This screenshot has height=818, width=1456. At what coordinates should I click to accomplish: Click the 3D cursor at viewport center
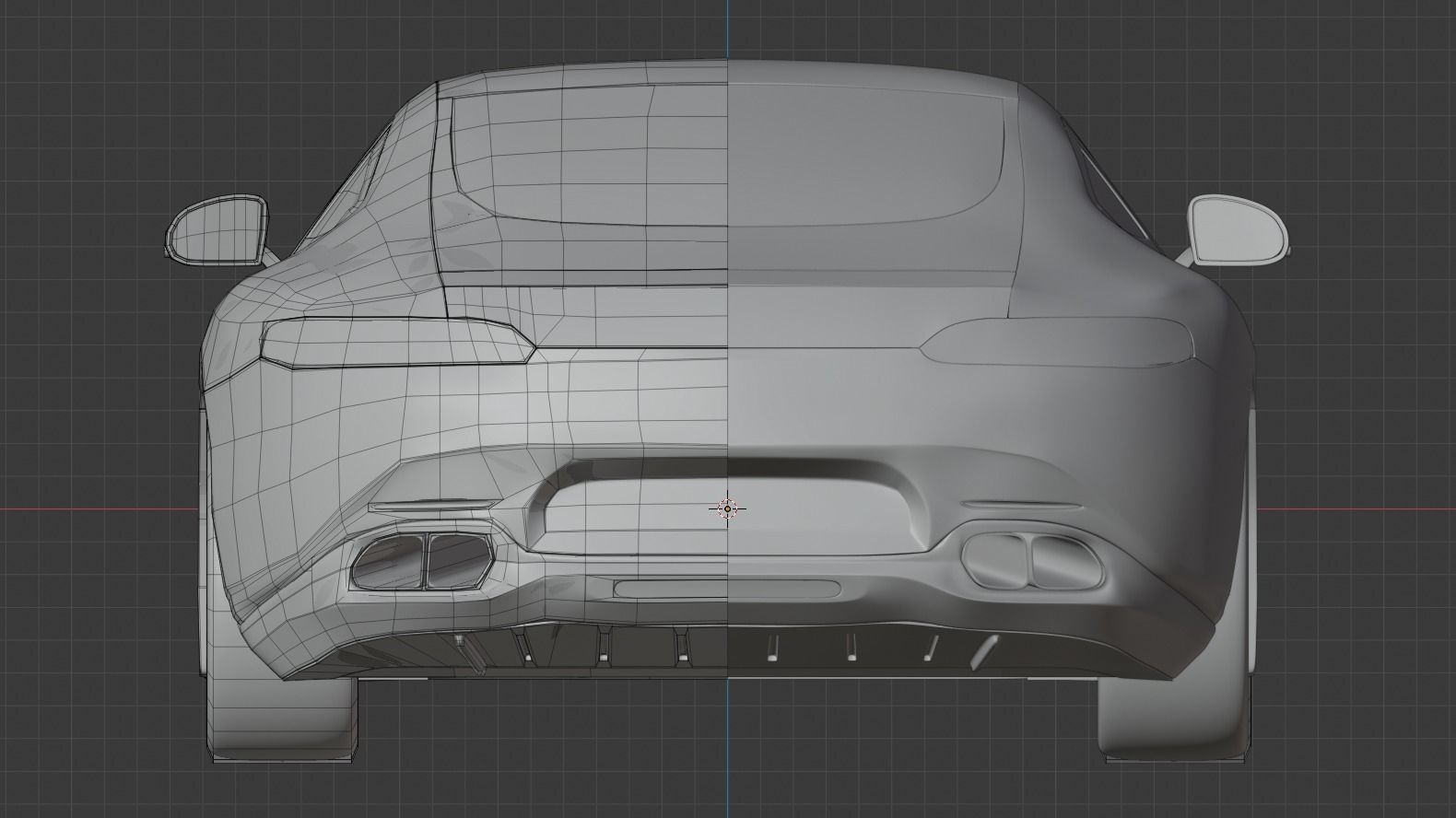coord(727,508)
